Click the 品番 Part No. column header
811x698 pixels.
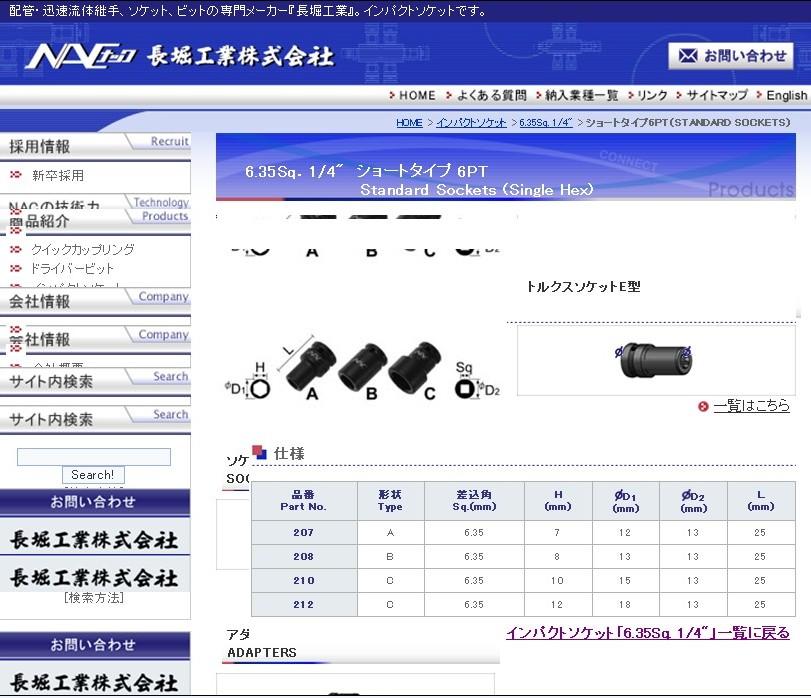coord(304,501)
